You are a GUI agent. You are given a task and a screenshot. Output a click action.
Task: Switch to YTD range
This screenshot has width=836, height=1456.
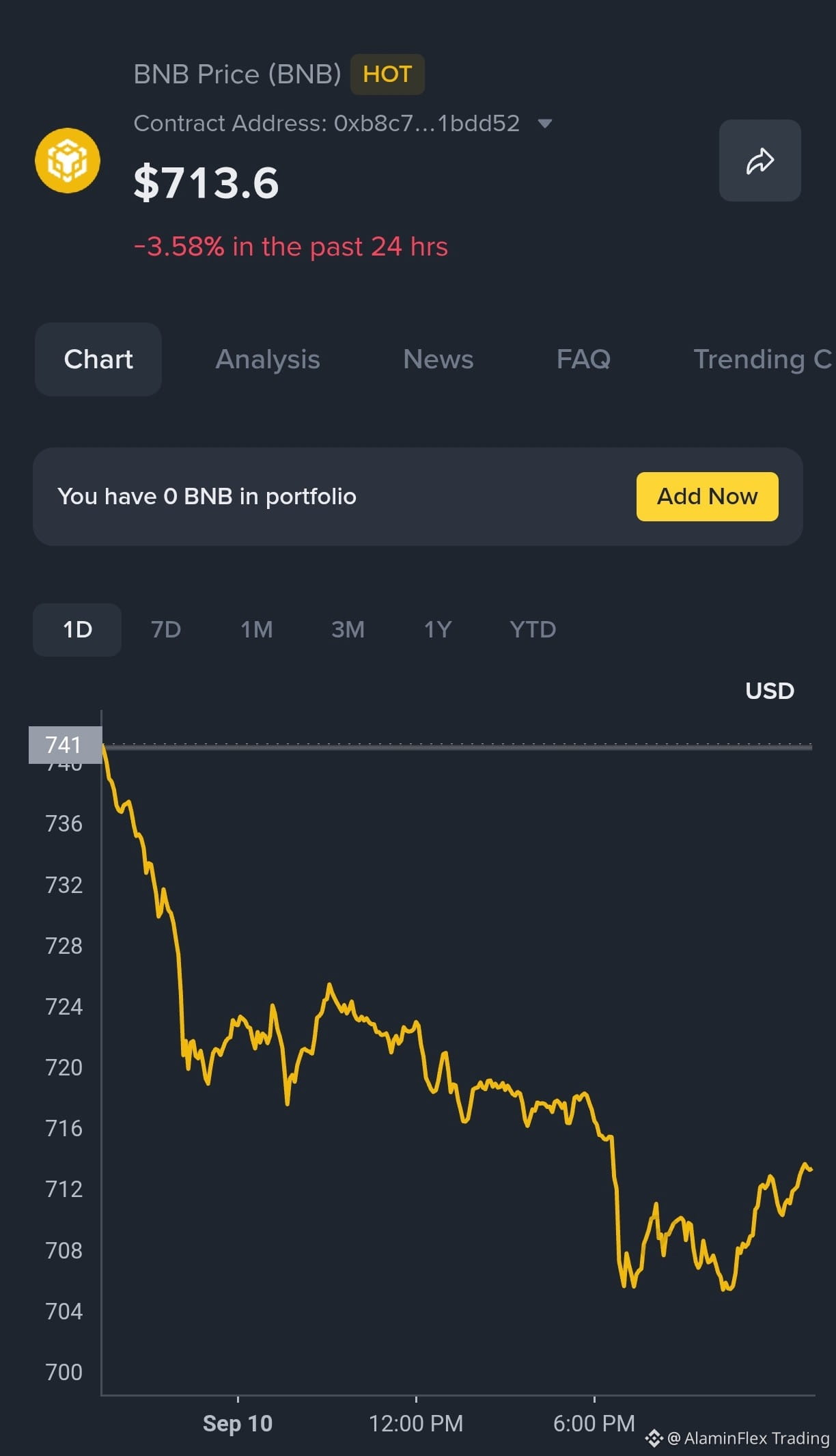(533, 629)
